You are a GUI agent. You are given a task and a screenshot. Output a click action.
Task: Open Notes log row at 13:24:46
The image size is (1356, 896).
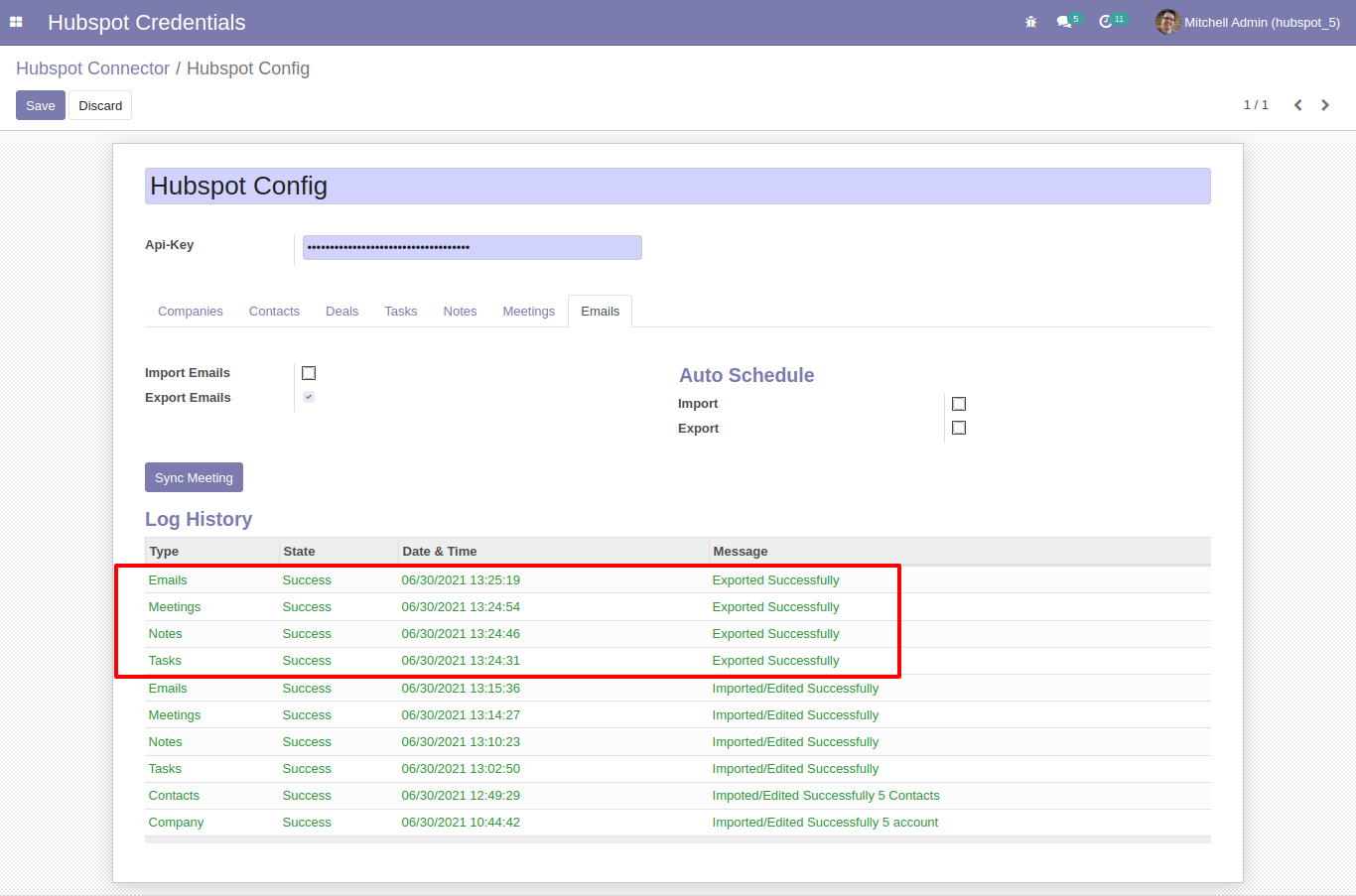coord(678,634)
